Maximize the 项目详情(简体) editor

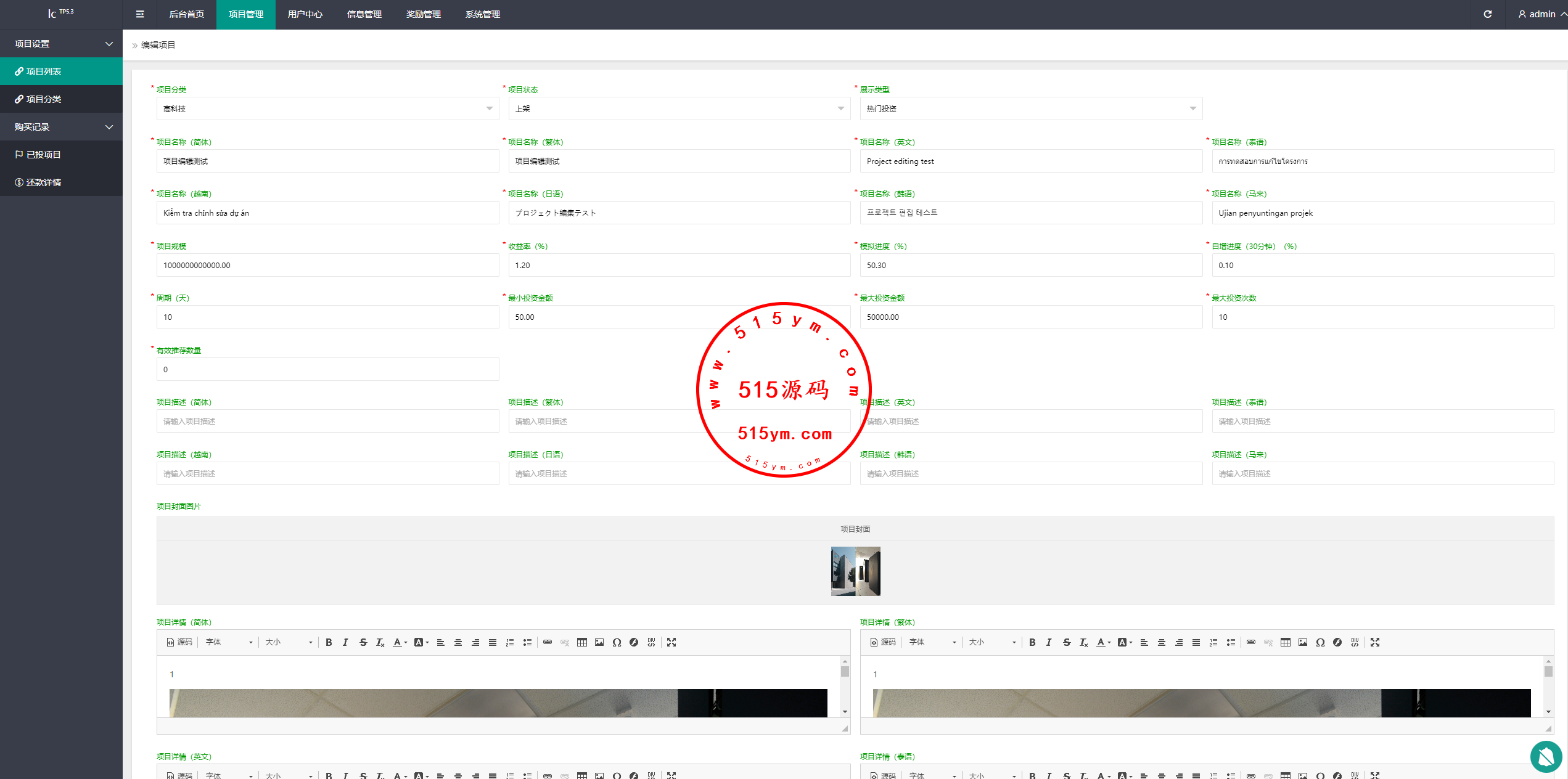pos(671,642)
